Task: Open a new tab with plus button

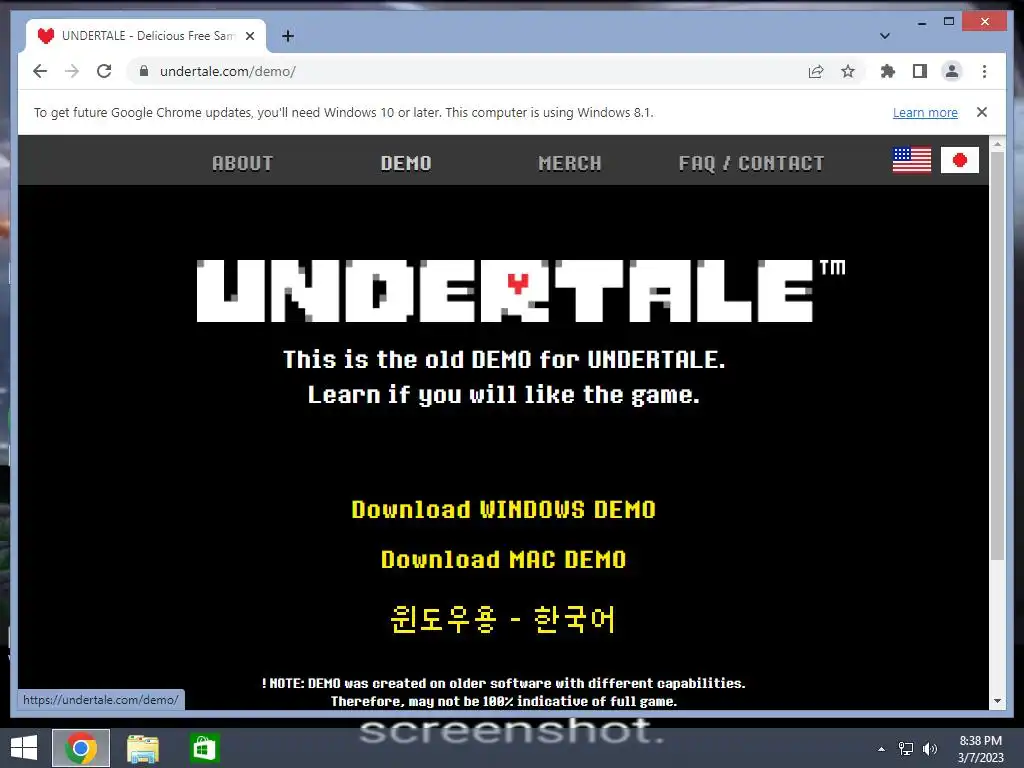Action: coord(287,36)
